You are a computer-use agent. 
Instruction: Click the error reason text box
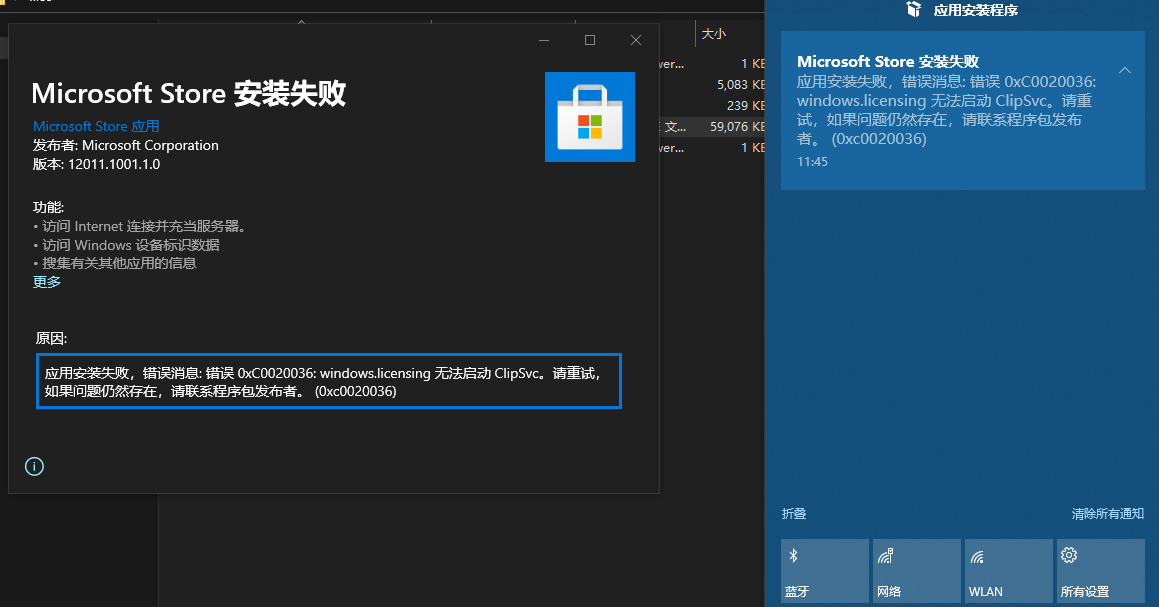click(329, 382)
